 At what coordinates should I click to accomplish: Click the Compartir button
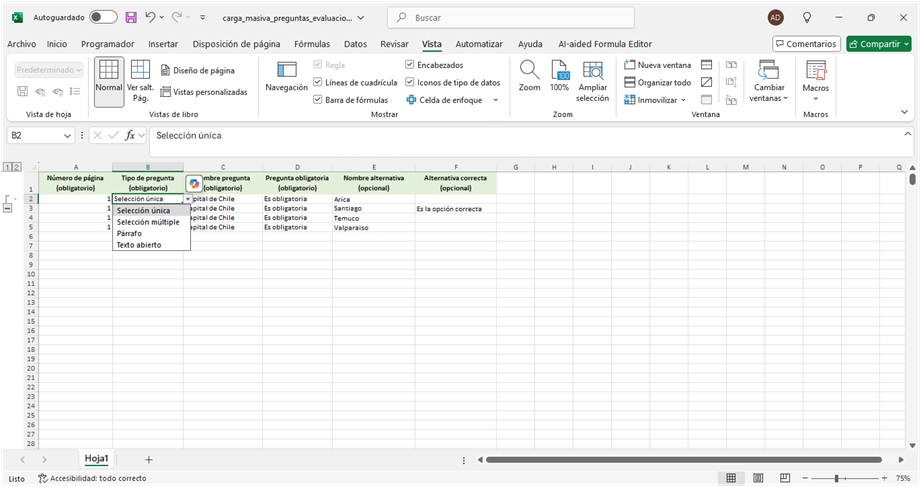(x=877, y=44)
